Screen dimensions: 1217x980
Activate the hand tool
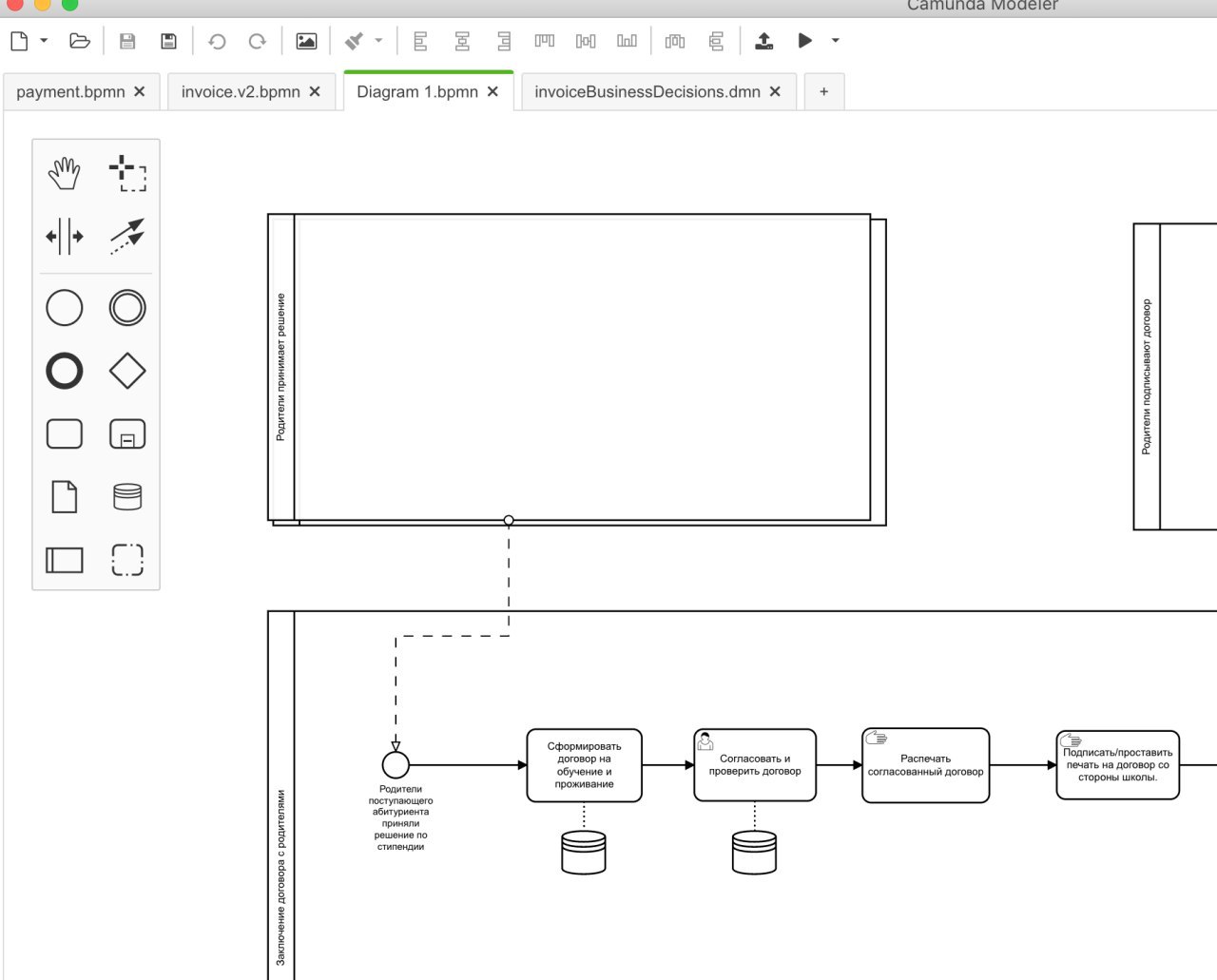[x=65, y=173]
